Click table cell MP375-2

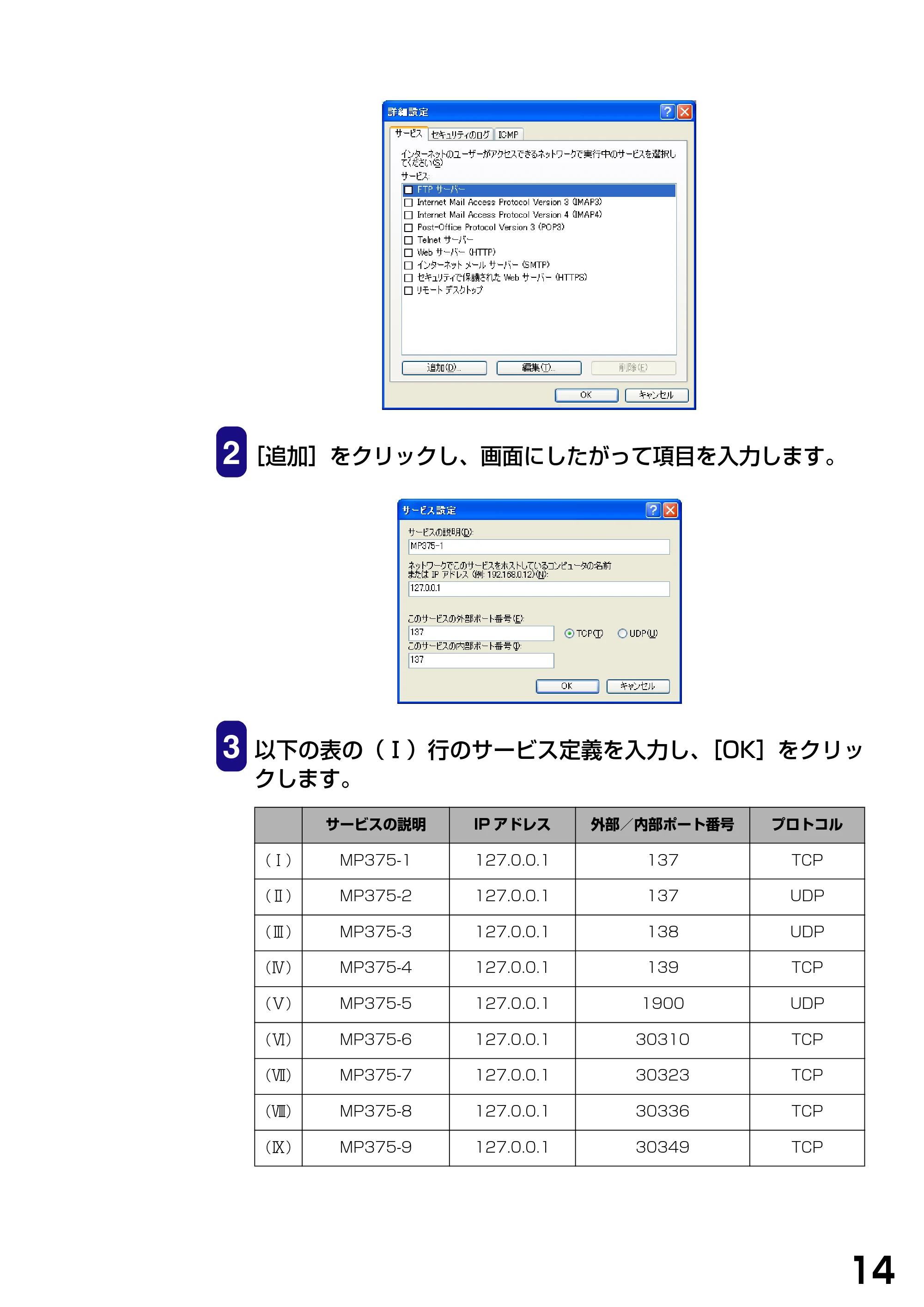(376, 896)
